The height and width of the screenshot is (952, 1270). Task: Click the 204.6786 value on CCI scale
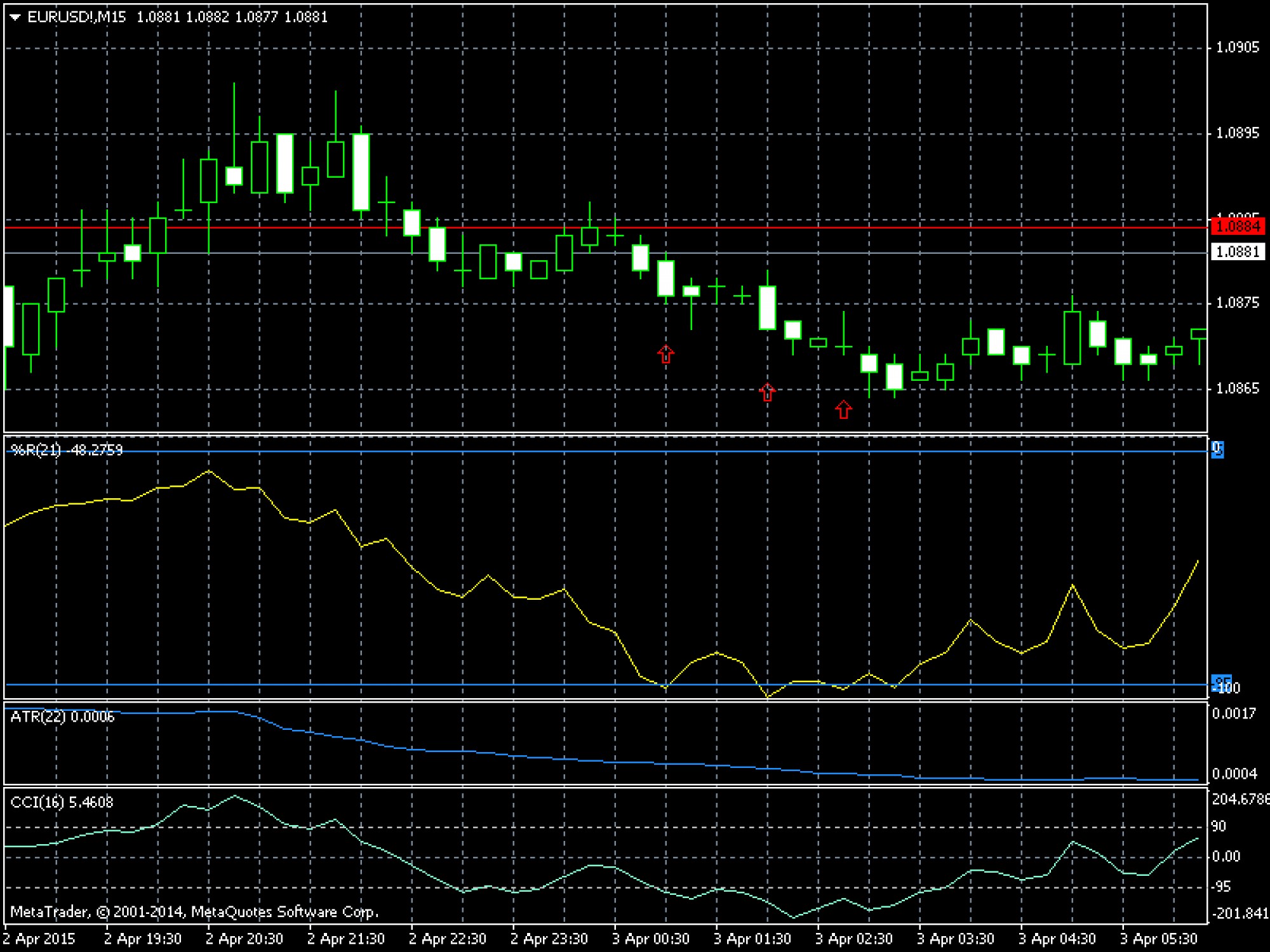coord(1240,799)
